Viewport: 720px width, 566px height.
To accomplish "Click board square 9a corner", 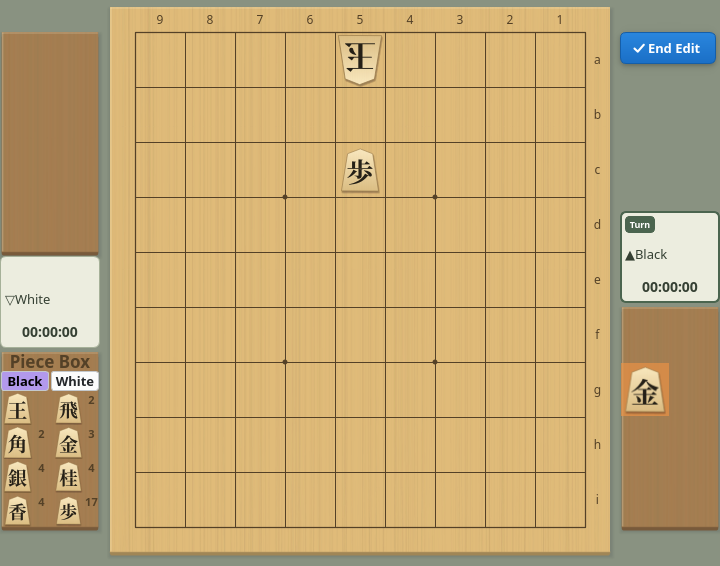I will 160,60.
